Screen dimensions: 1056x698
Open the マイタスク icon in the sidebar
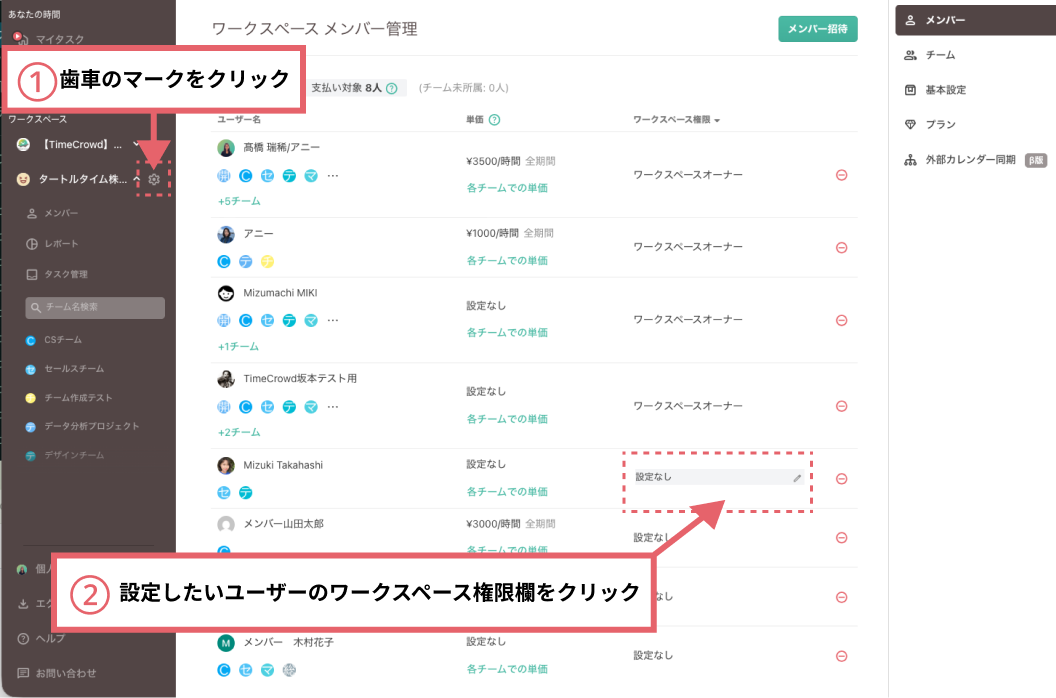[x=22, y=39]
